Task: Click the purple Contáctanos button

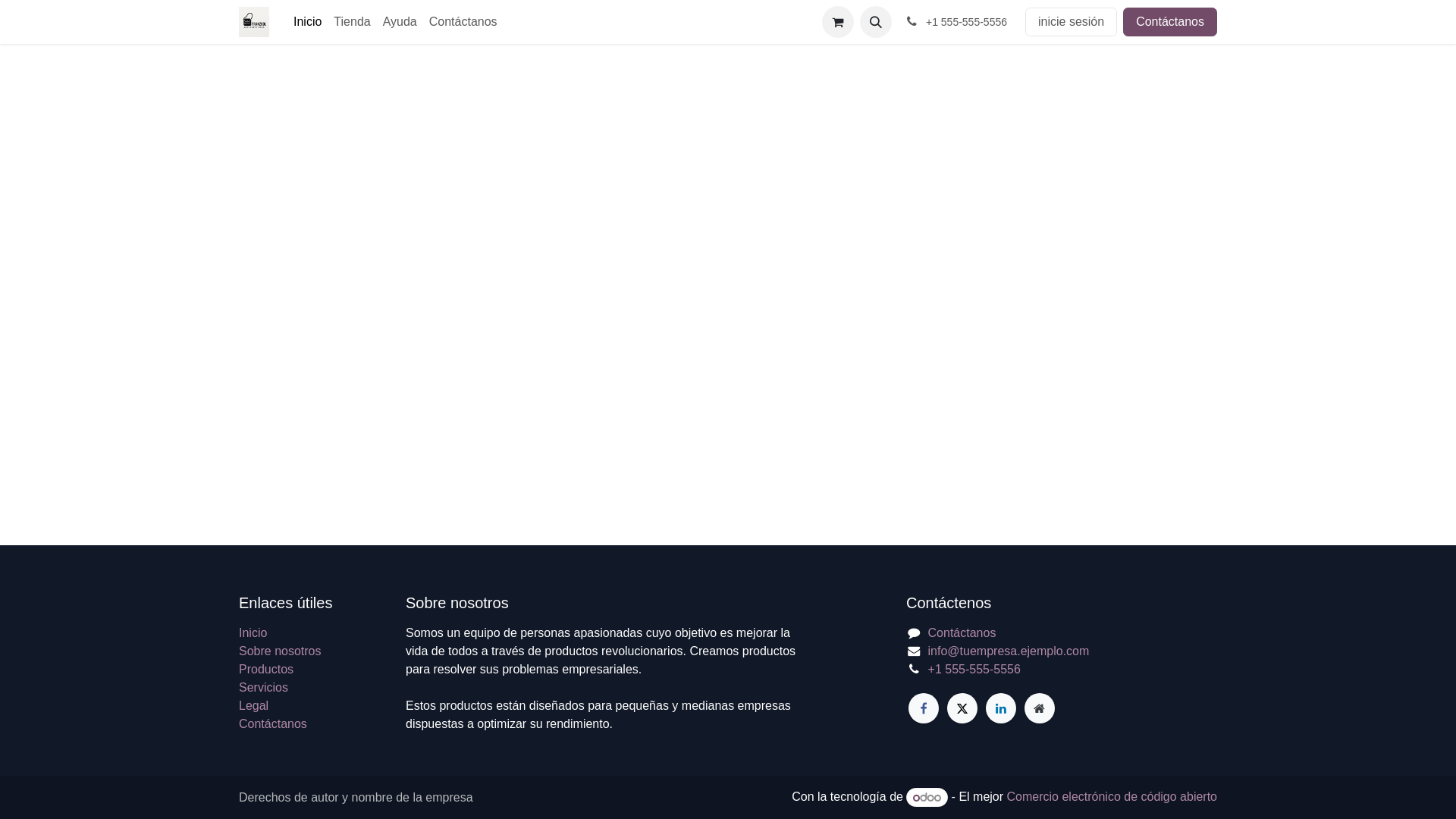Action: pos(1169,22)
